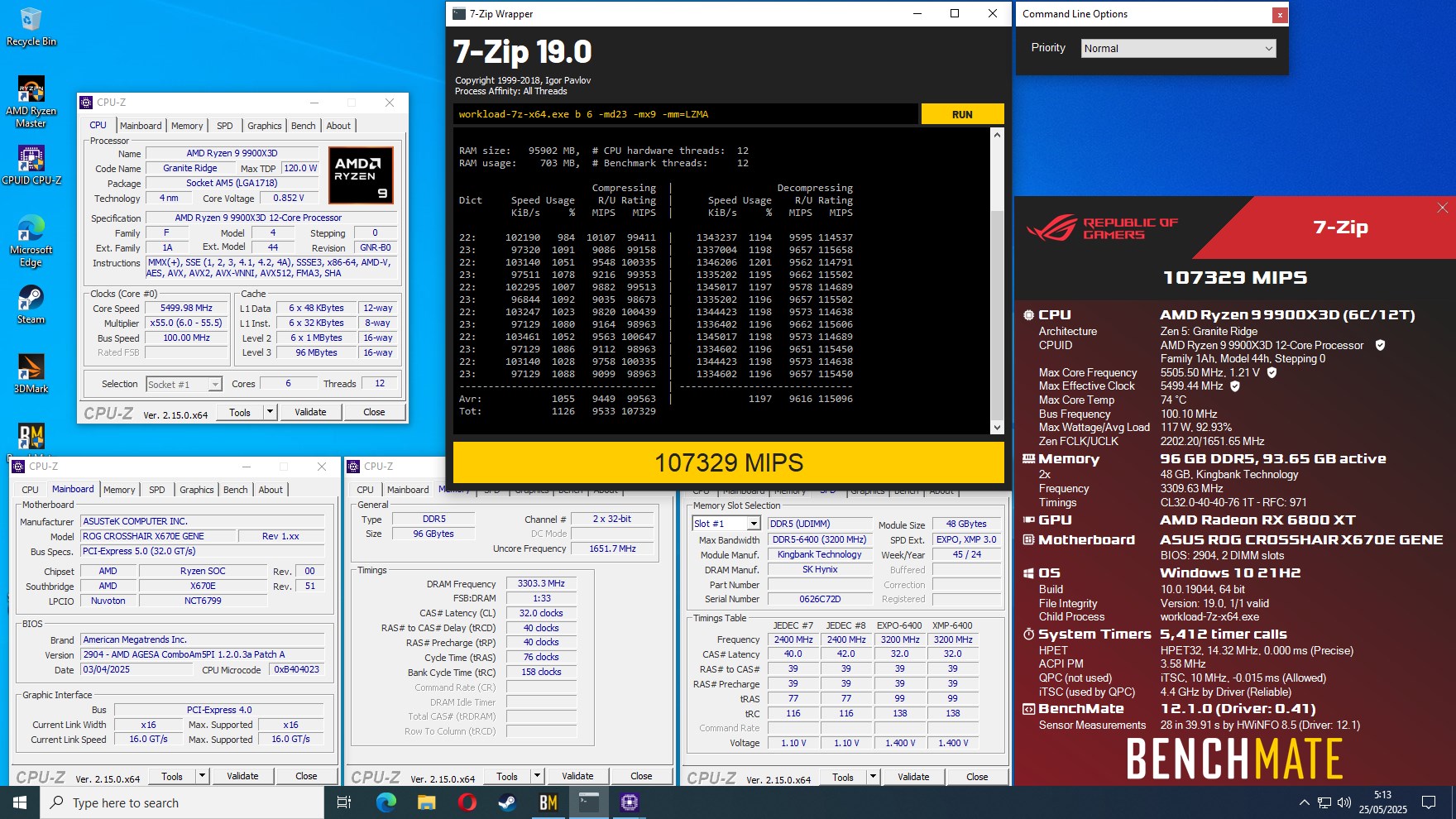The height and width of the screenshot is (819, 1456).
Task: Open Microsoft Edge desktop shortcut
Action: tap(31, 241)
